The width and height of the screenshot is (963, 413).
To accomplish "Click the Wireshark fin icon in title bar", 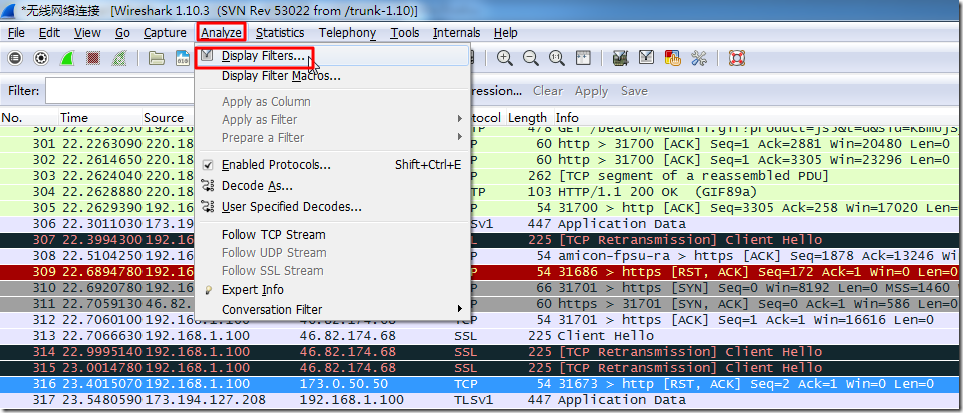I will tap(10, 10).
